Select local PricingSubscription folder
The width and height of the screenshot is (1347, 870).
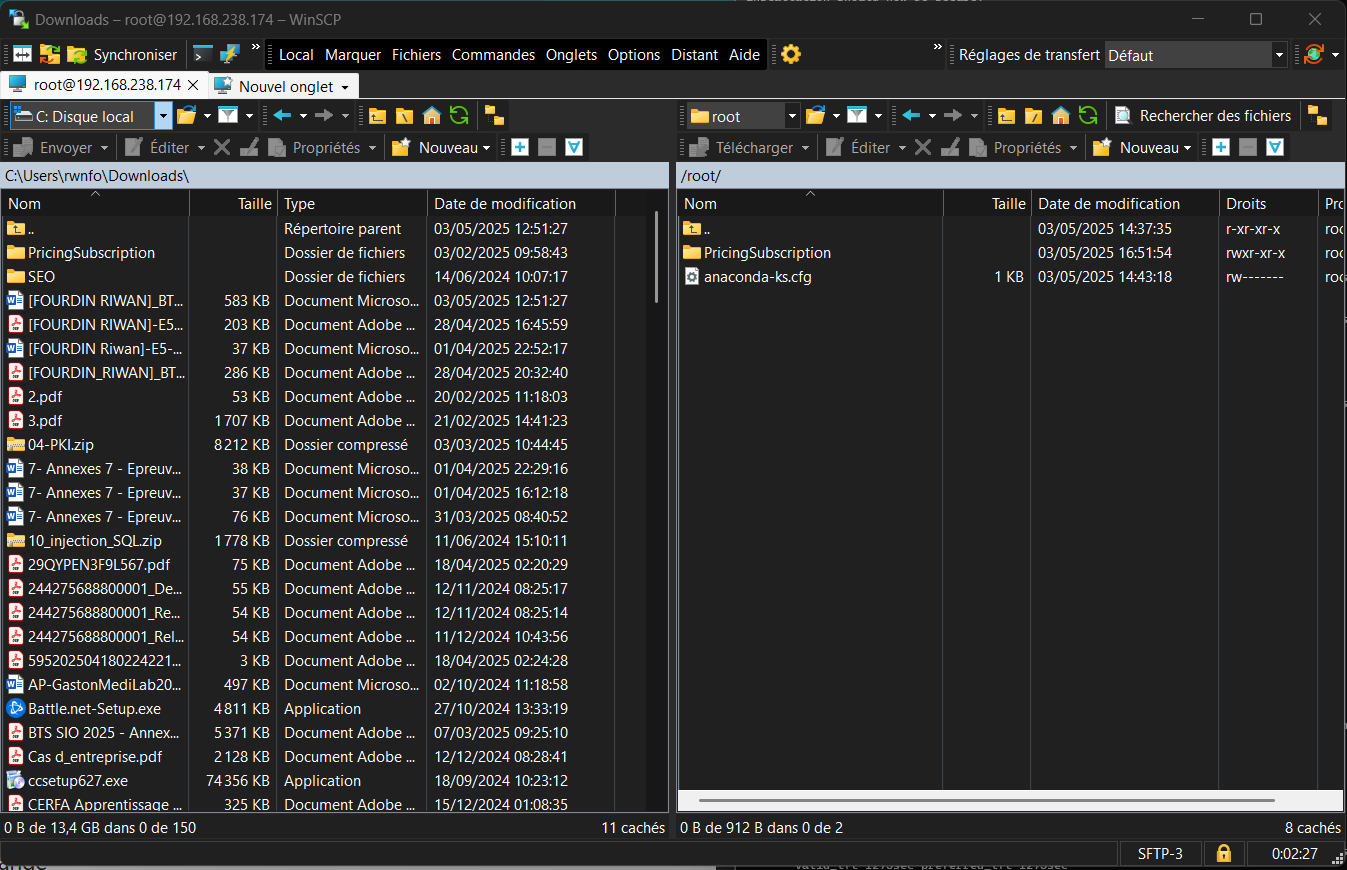click(x=91, y=253)
